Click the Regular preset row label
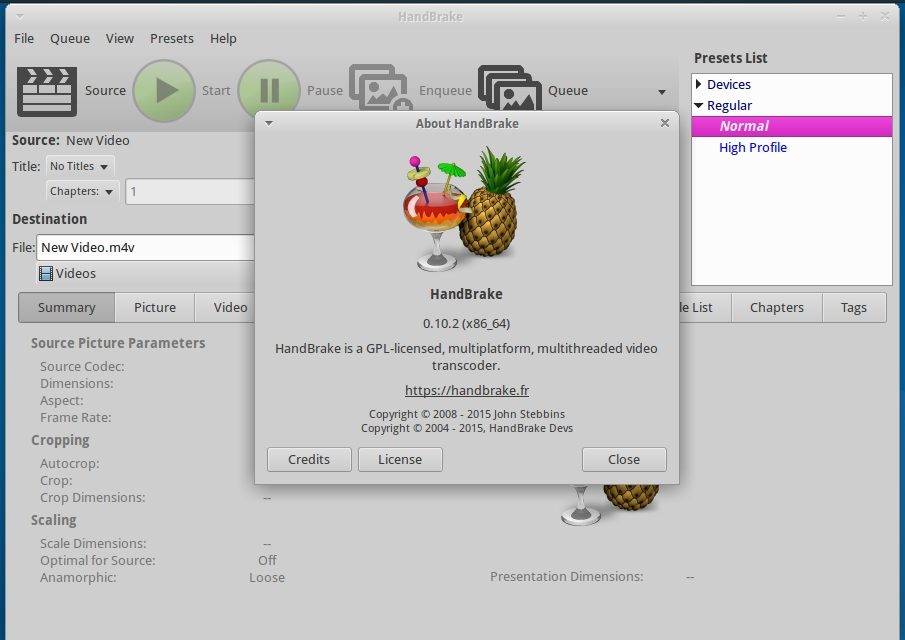 click(x=730, y=106)
